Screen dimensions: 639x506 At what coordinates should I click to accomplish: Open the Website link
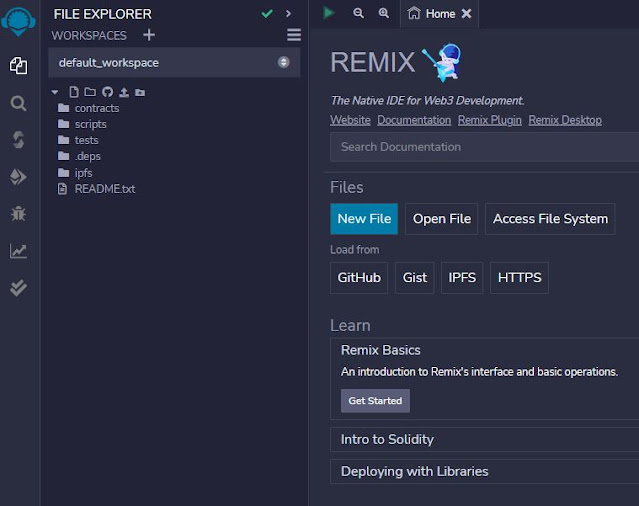(x=350, y=120)
